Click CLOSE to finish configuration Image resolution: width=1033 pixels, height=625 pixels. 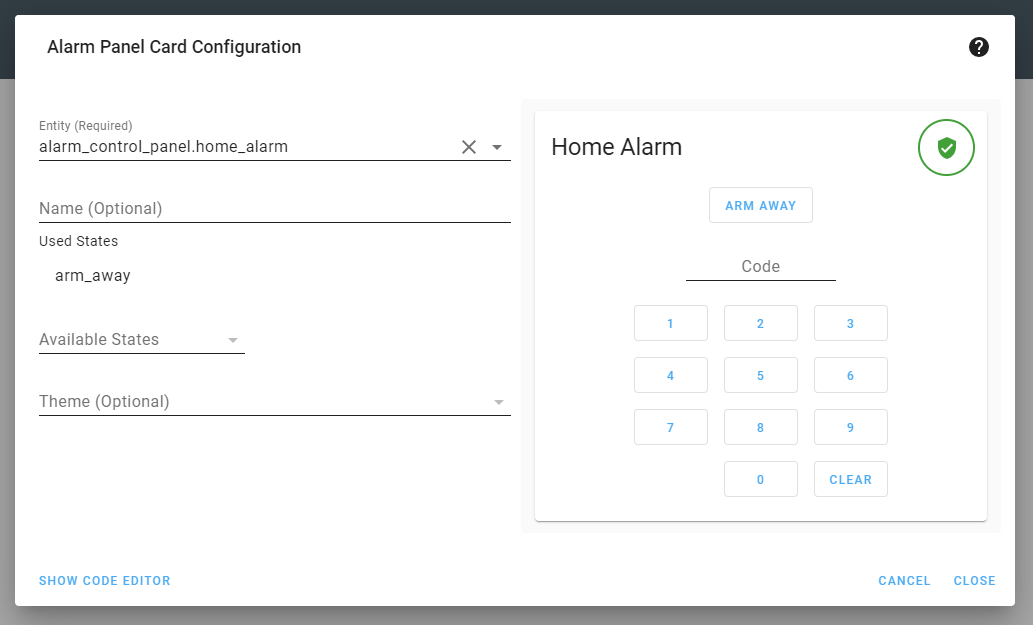coord(974,580)
